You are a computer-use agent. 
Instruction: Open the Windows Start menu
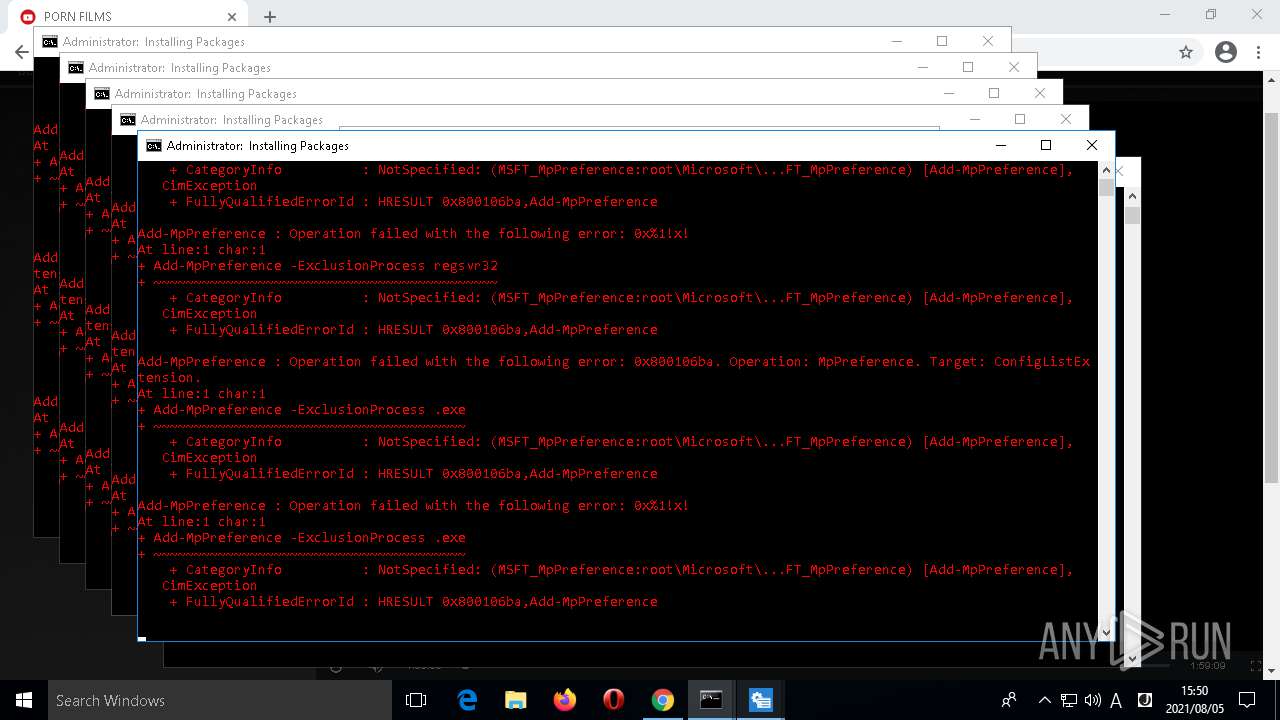tap(24, 700)
